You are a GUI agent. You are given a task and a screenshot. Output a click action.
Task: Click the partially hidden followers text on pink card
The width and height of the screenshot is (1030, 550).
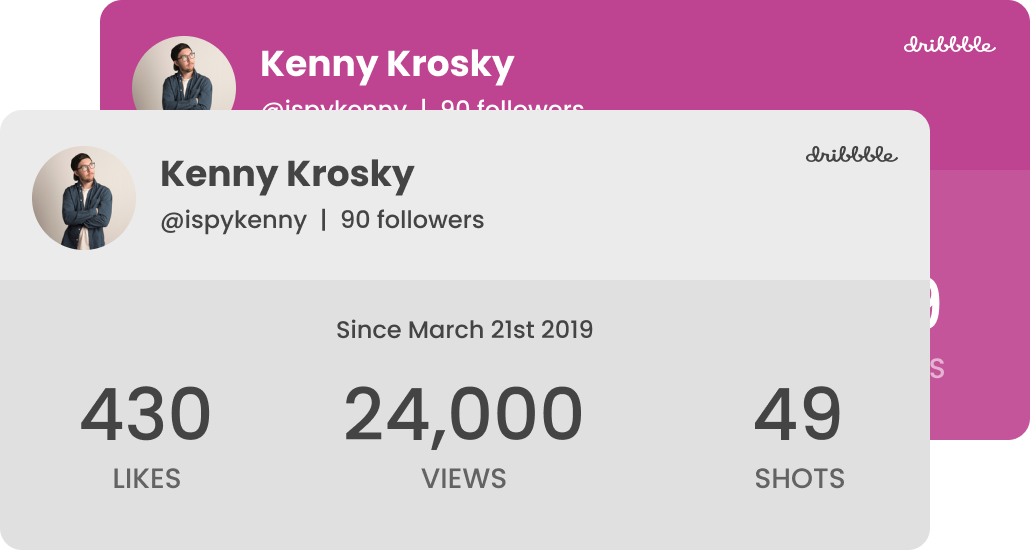coord(512,104)
